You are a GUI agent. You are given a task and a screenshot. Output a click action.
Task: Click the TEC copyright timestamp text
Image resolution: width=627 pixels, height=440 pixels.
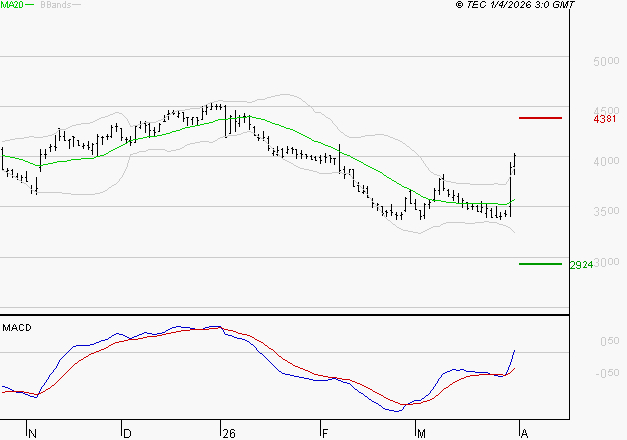[515, 5]
